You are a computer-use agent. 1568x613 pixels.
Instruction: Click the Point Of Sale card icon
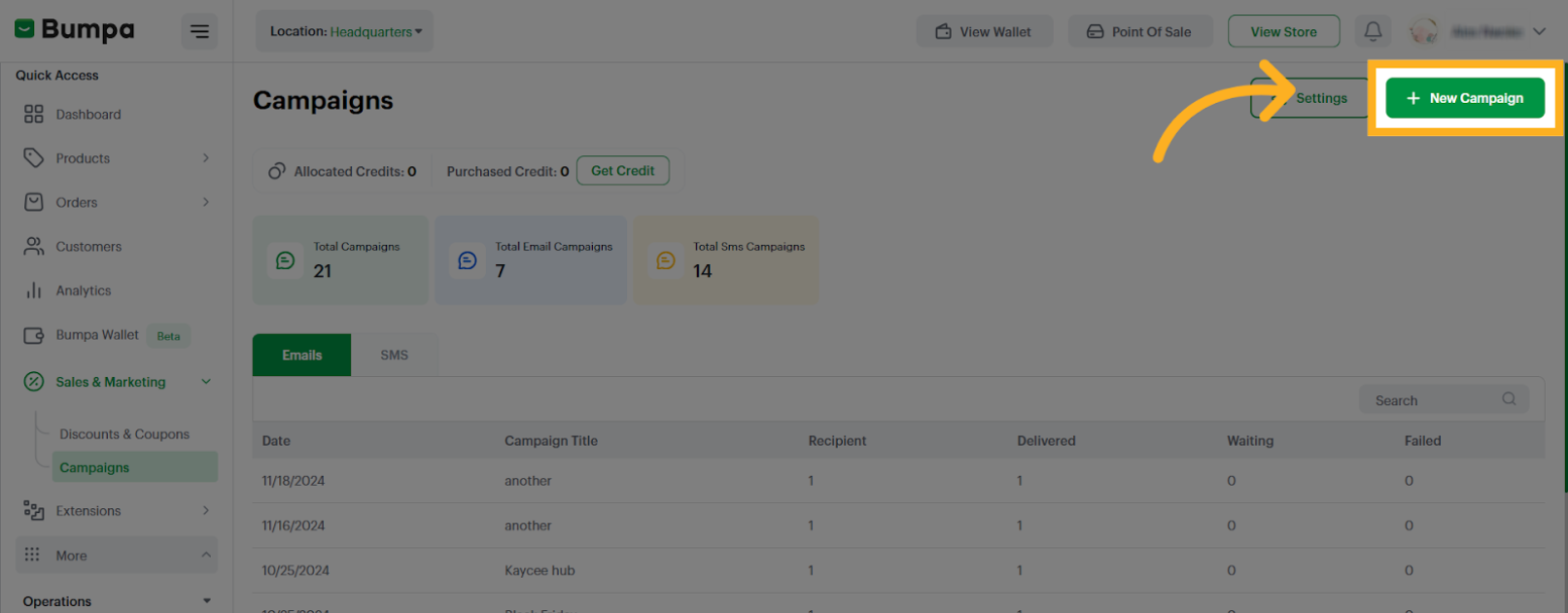(x=1095, y=31)
